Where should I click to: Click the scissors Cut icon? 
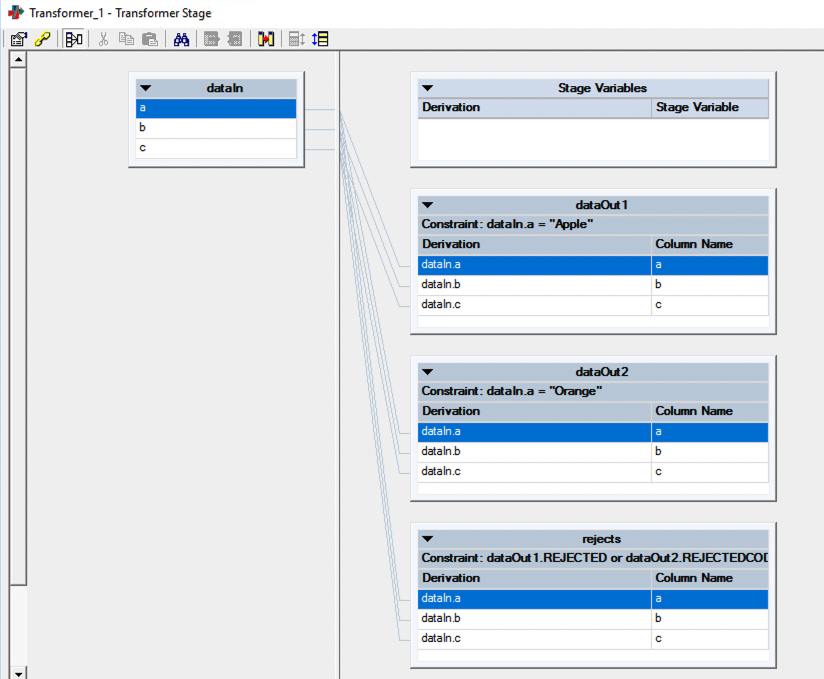pyautogui.click(x=102, y=39)
